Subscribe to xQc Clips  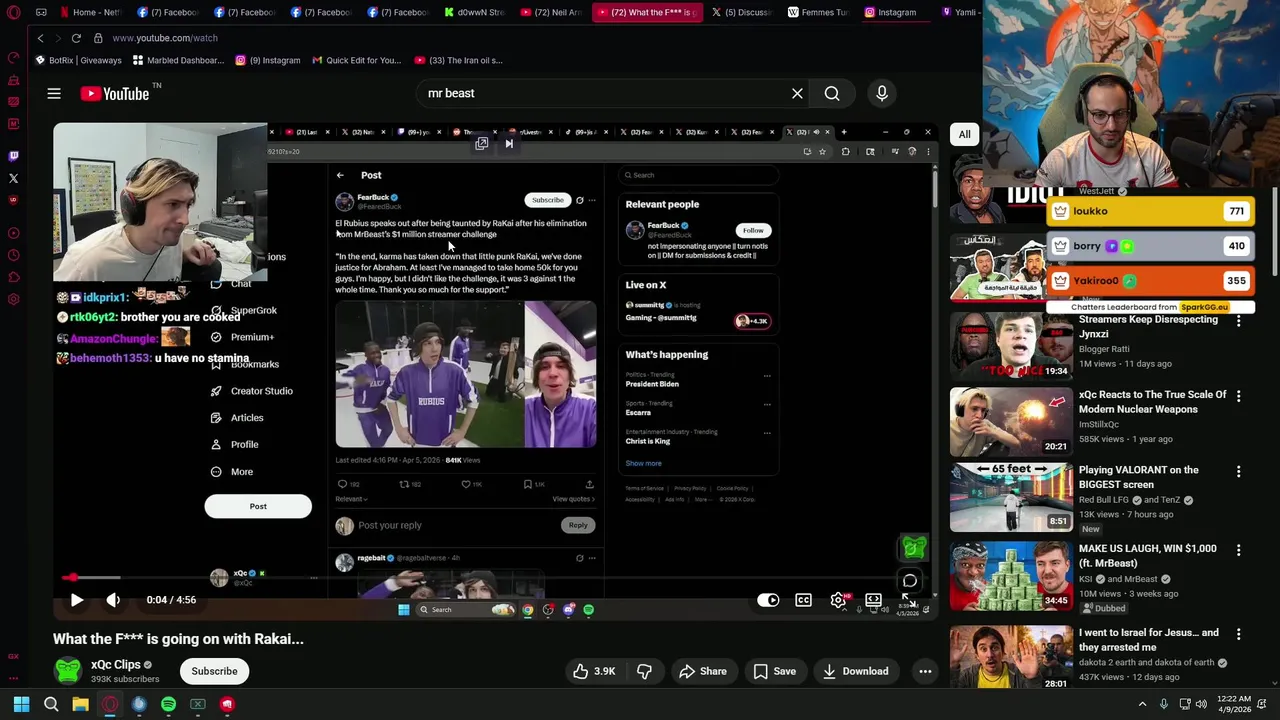(214, 671)
